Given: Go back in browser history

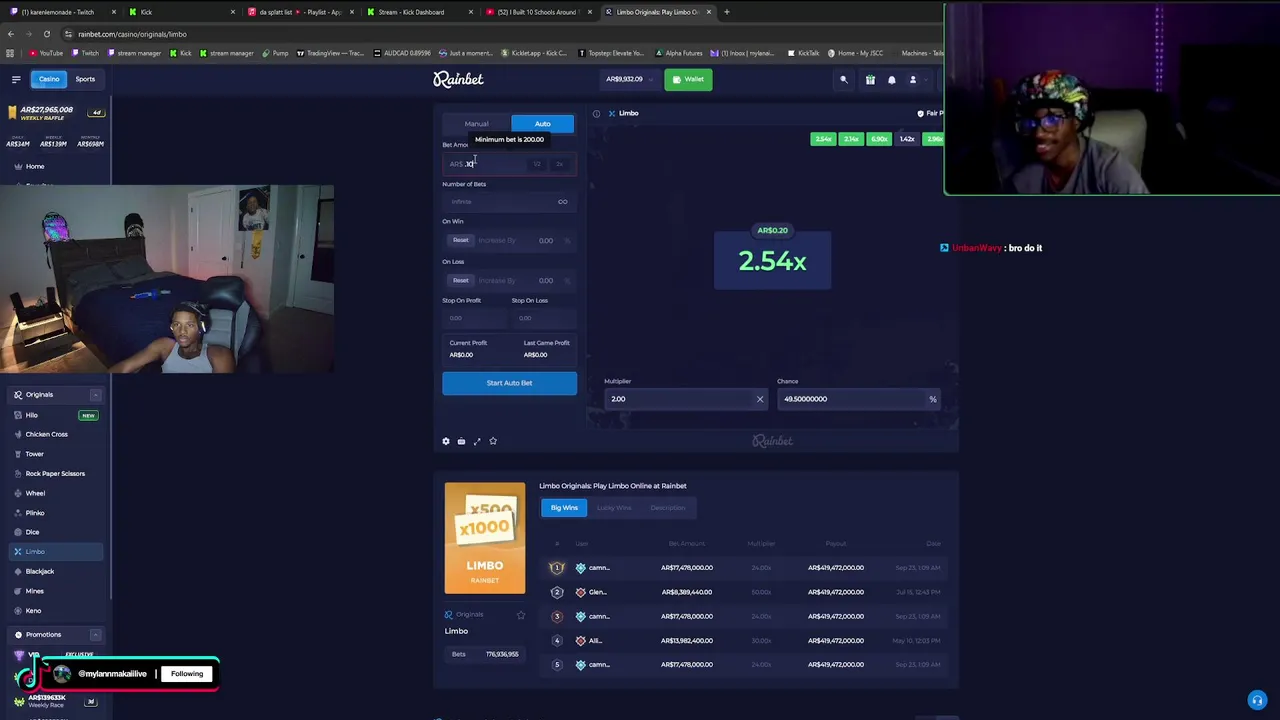Looking at the screenshot, I should click(x=11, y=34).
